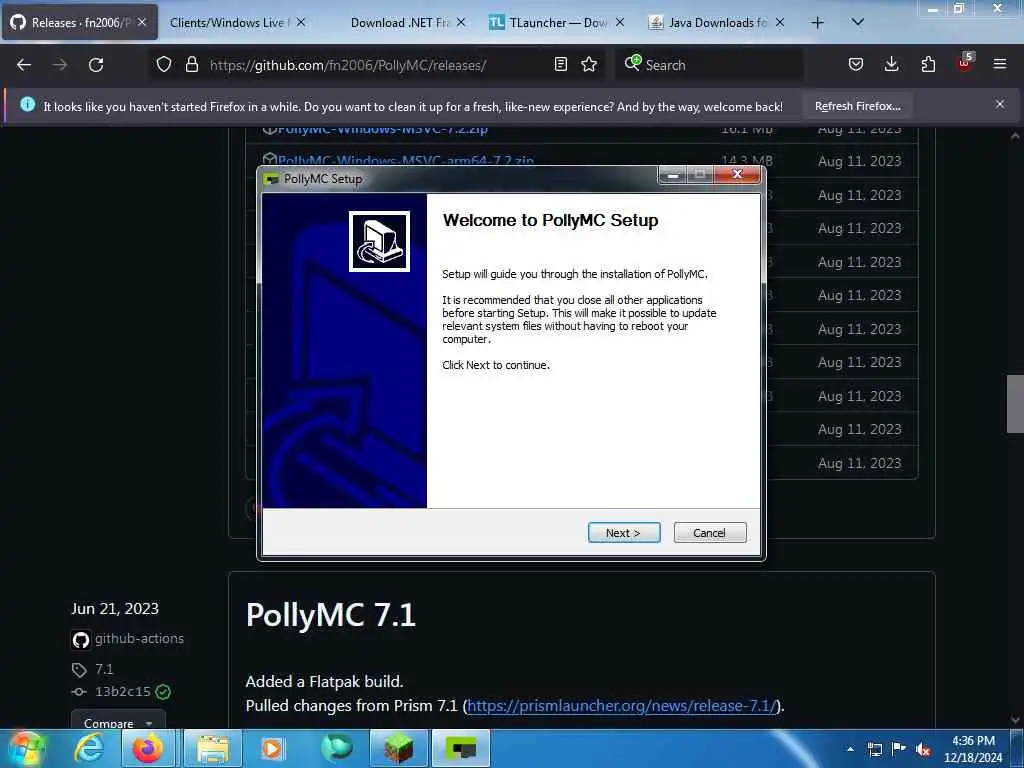Click the GitHub URL address field
1024x768 pixels.
point(376,65)
